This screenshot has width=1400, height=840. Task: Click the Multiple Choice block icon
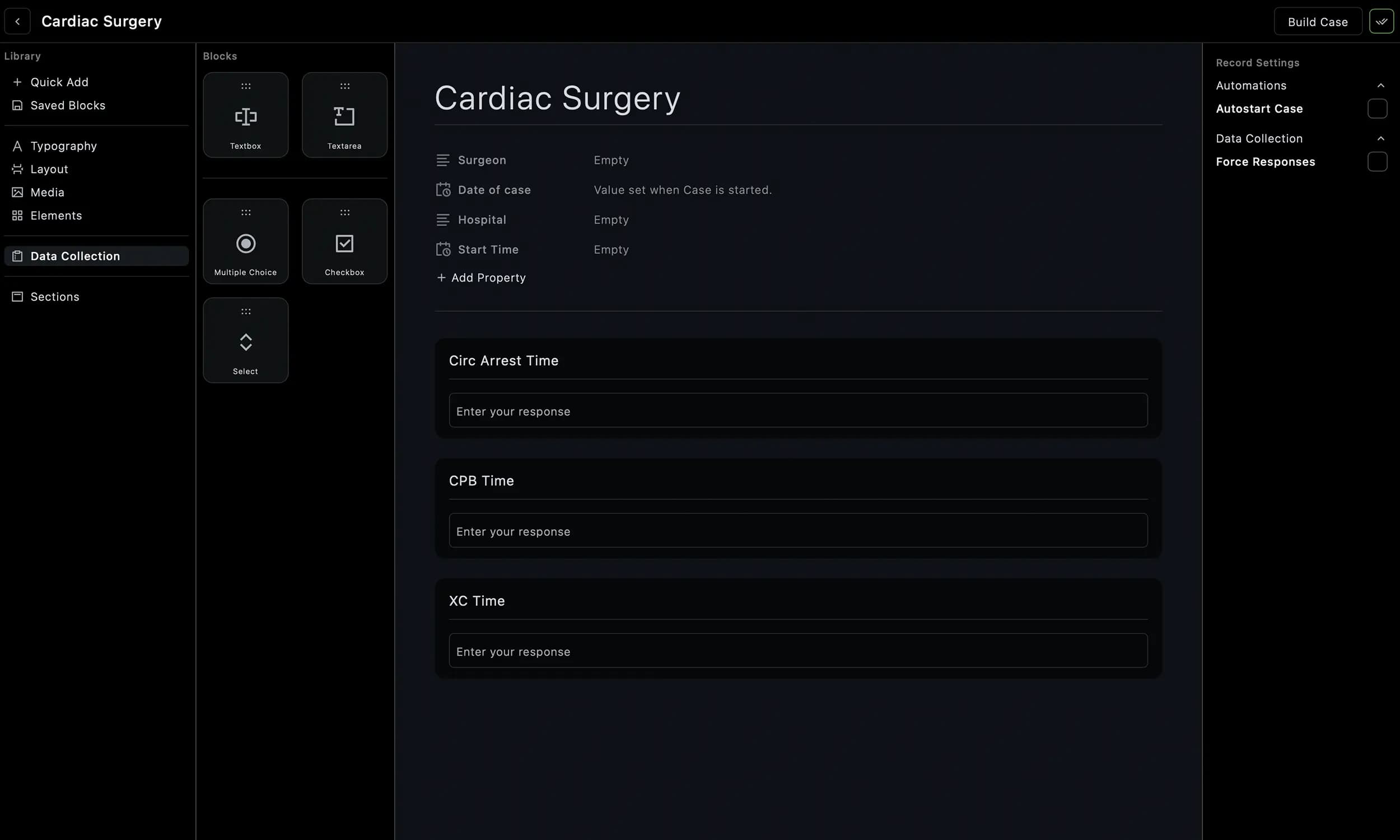click(x=245, y=243)
